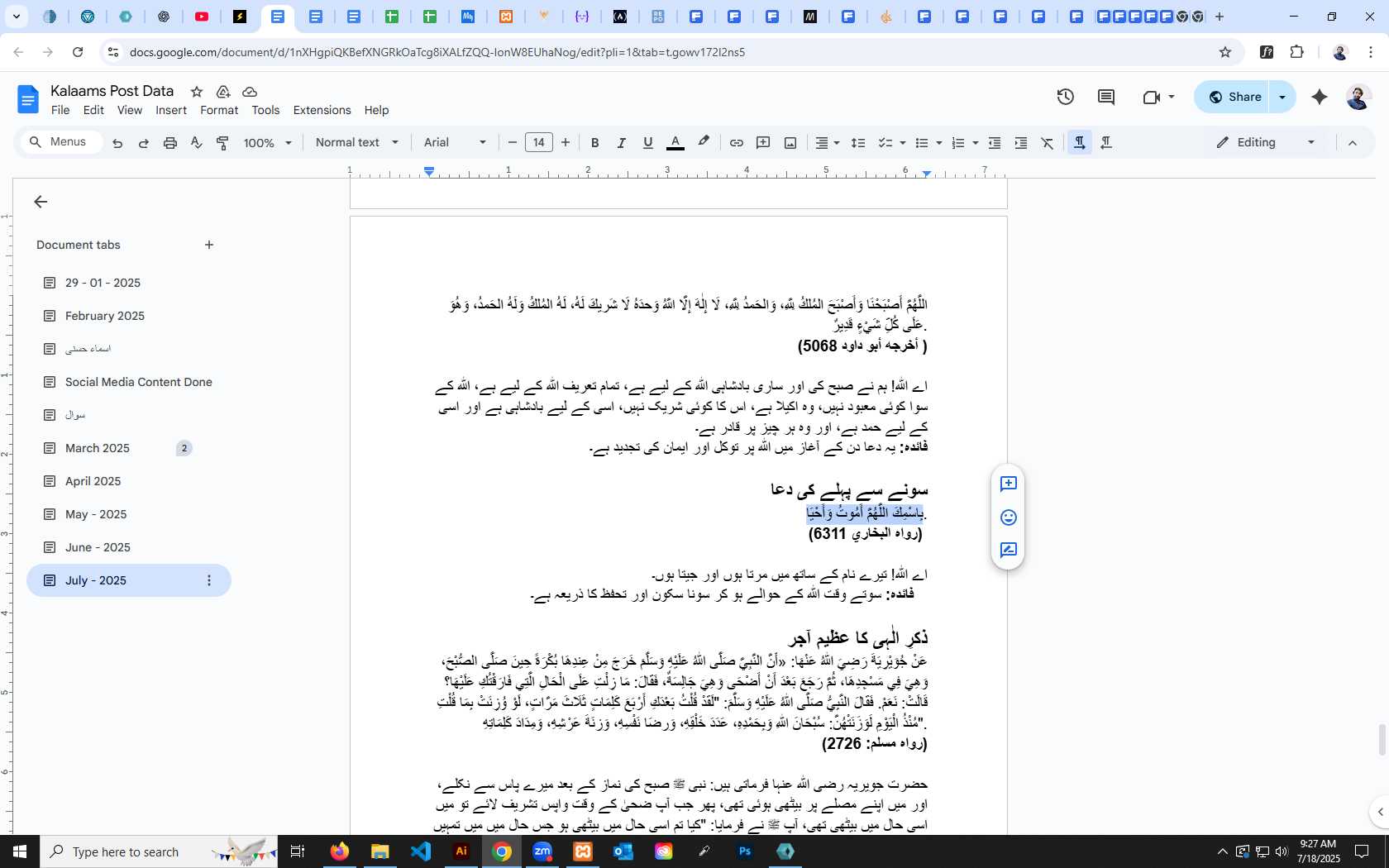The width and height of the screenshot is (1389, 868).
Task: Open the Insert menu
Action: pyautogui.click(x=171, y=110)
